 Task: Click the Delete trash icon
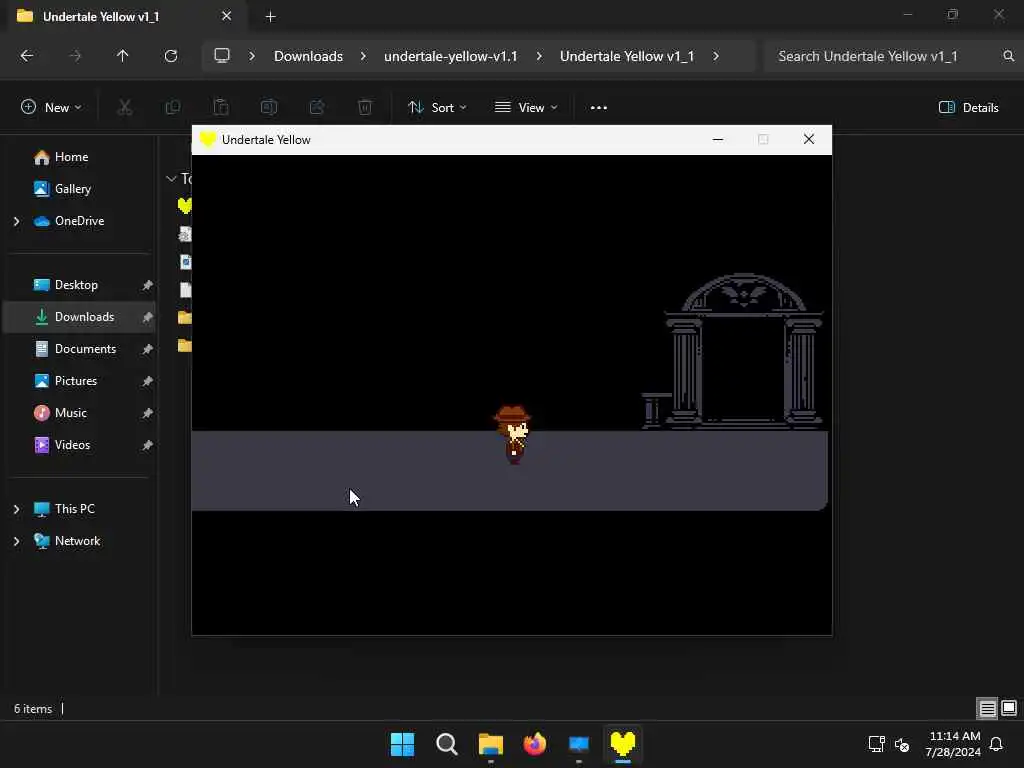click(x=365, y=107)
